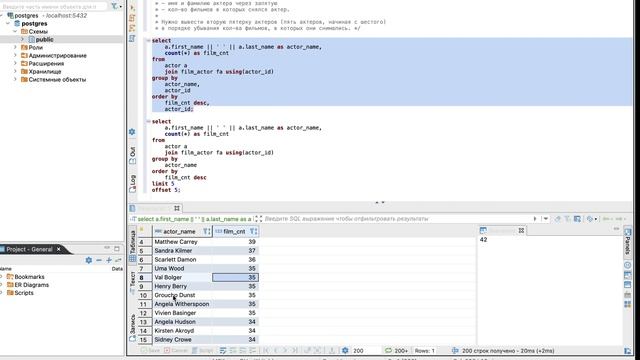Screen dimensions: 640x360
Task: Expand the Хранилище folder
Action: pyautogui.click(x=15, y=71)
